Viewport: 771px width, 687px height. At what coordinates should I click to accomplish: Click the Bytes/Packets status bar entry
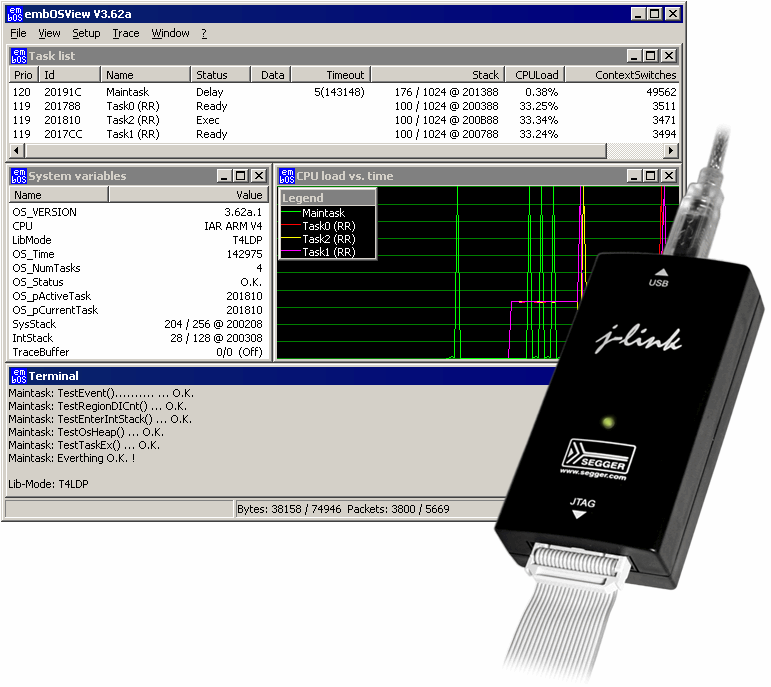(343, 509)
